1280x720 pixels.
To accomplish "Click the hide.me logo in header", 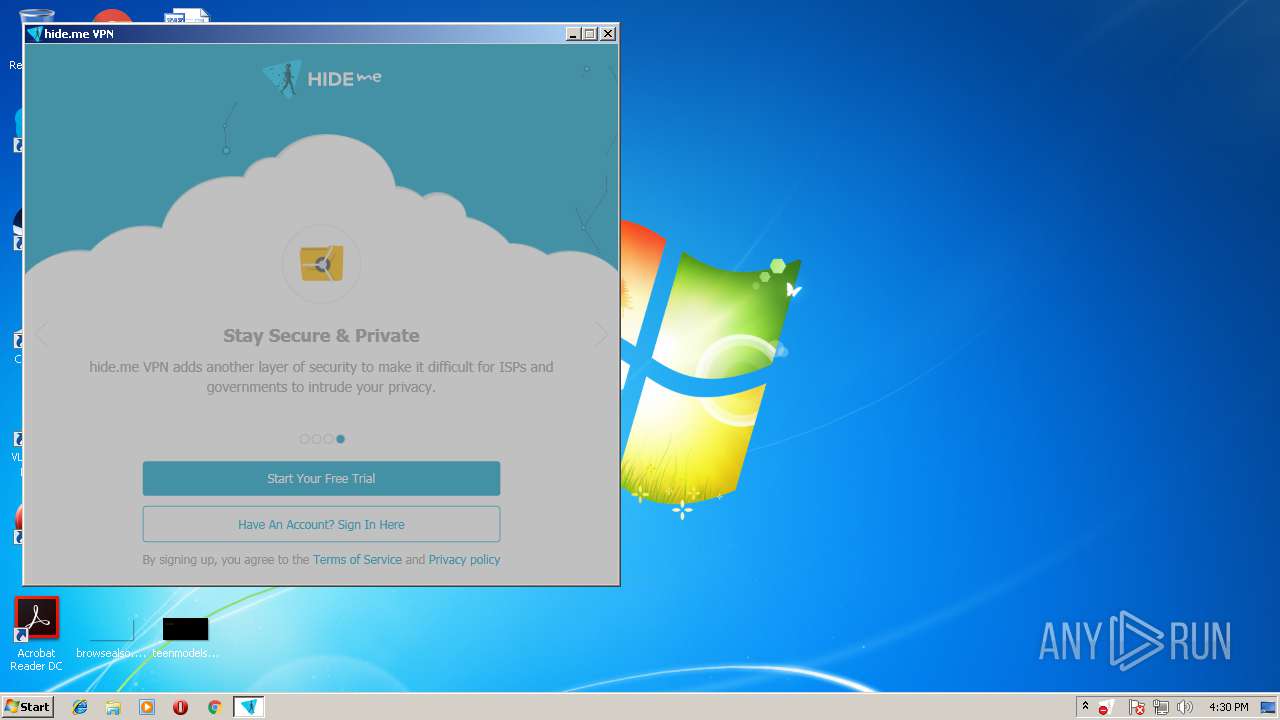I will 322,79.
